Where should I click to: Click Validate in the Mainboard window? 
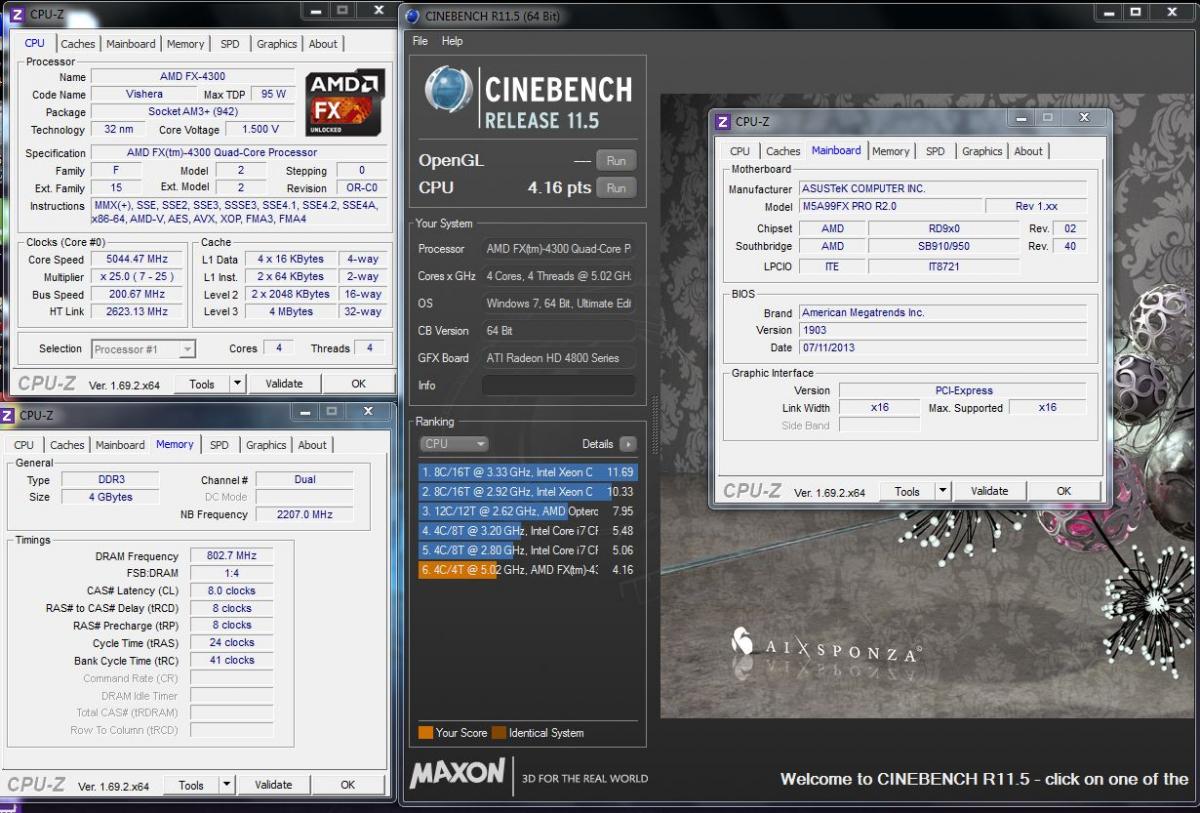[989, 491]
